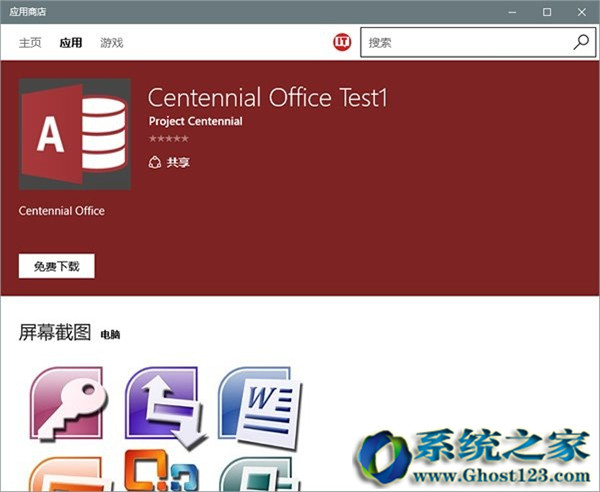Click the Access database app icon
The width and height of the screenshot is (600, 492).
pyautogui.click(x=75, y=134)
